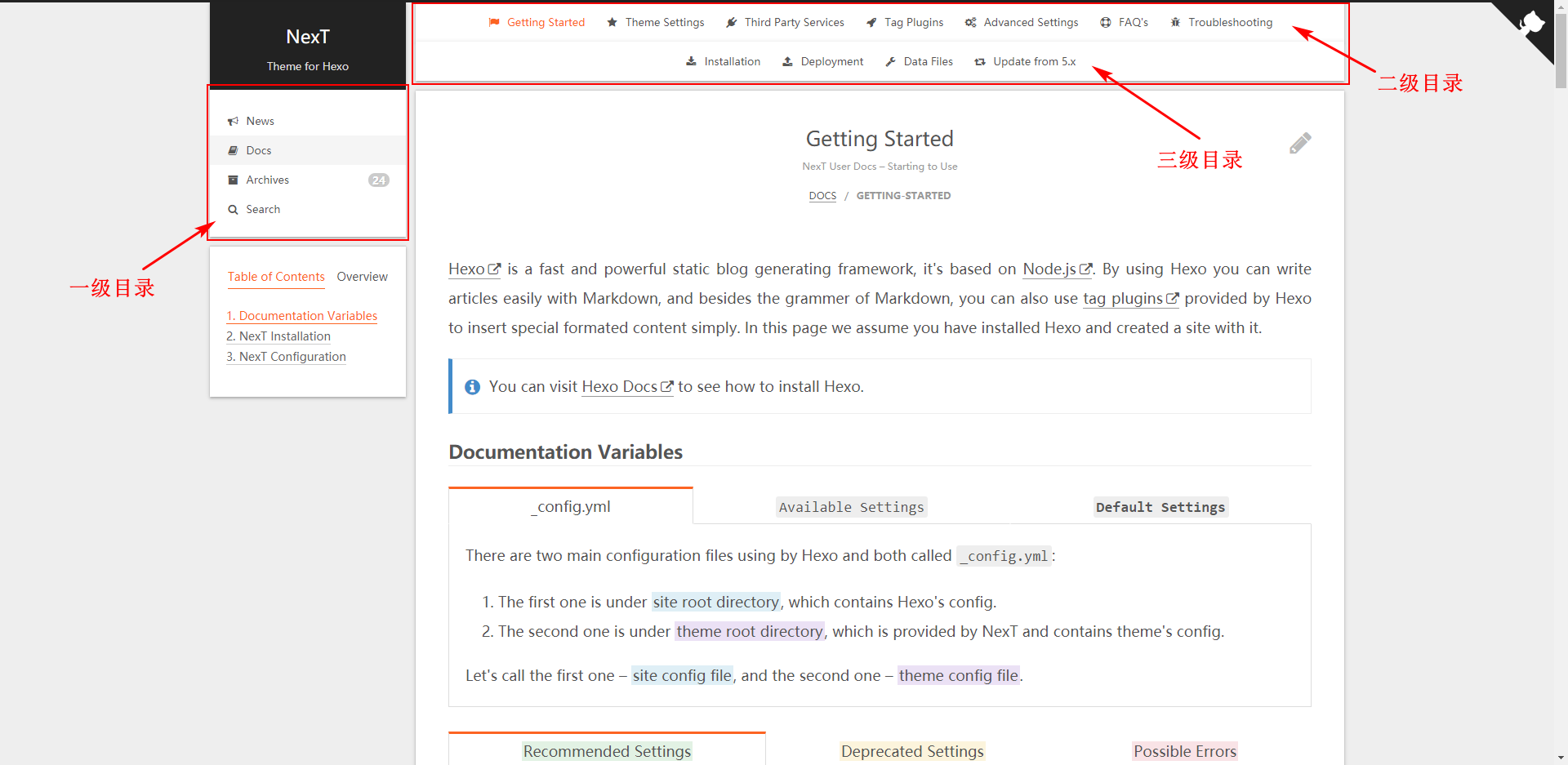The image size is (1568, 765).
Task: Click the flag icon beside Getting Started
Action: tap(494, 22)
